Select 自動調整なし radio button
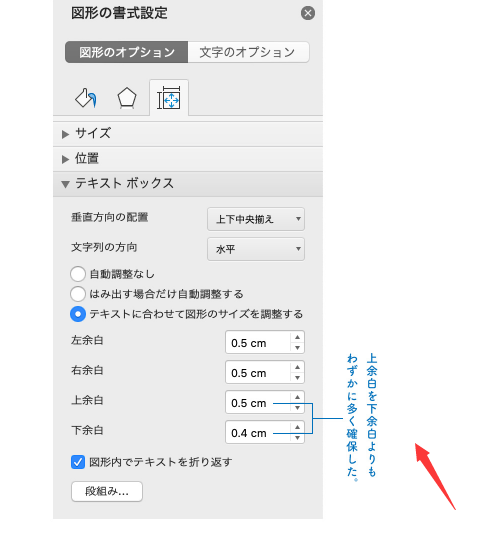This screenshot has width=484, height=547. [x=78, y=274]
